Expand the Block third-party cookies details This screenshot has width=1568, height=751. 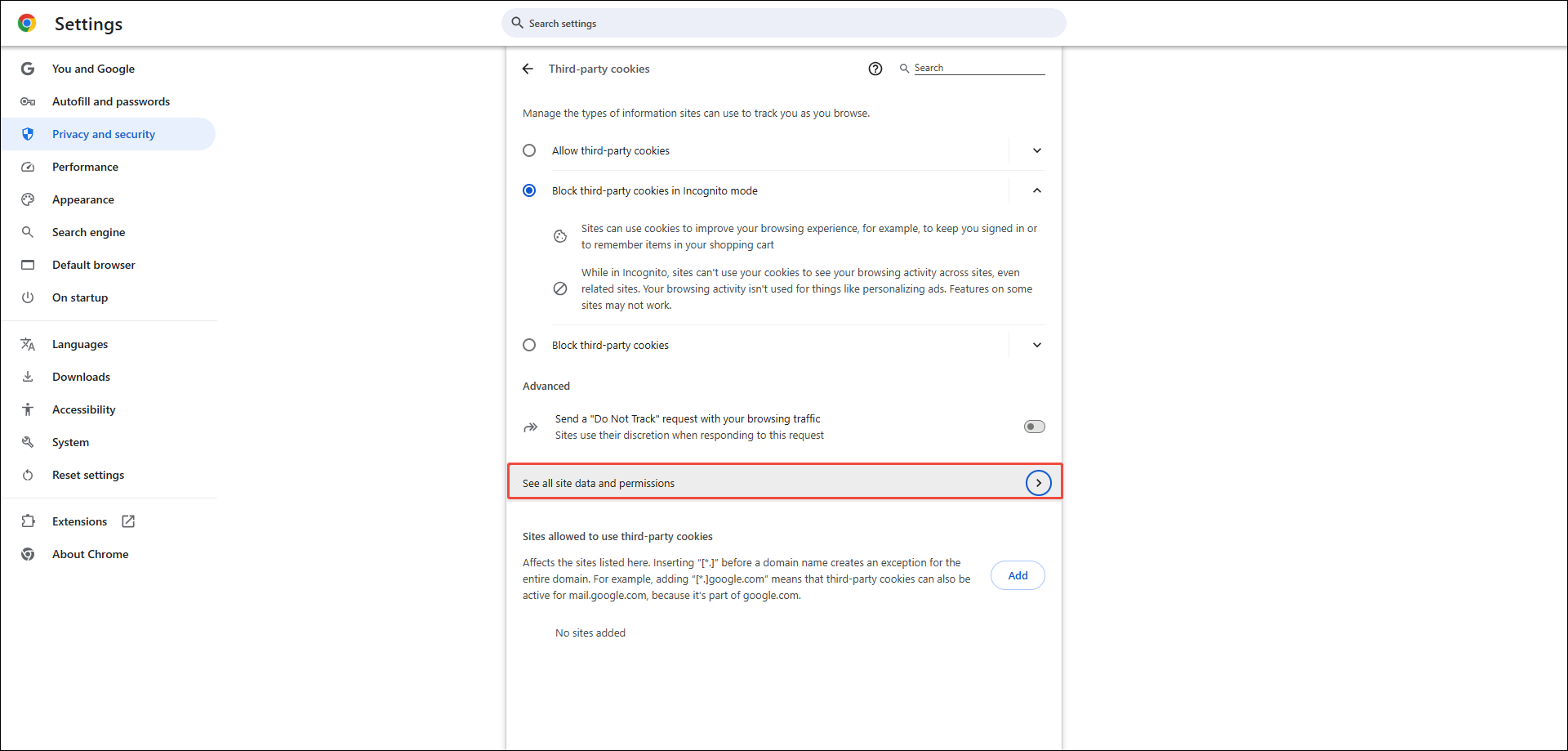(1036, 345)
